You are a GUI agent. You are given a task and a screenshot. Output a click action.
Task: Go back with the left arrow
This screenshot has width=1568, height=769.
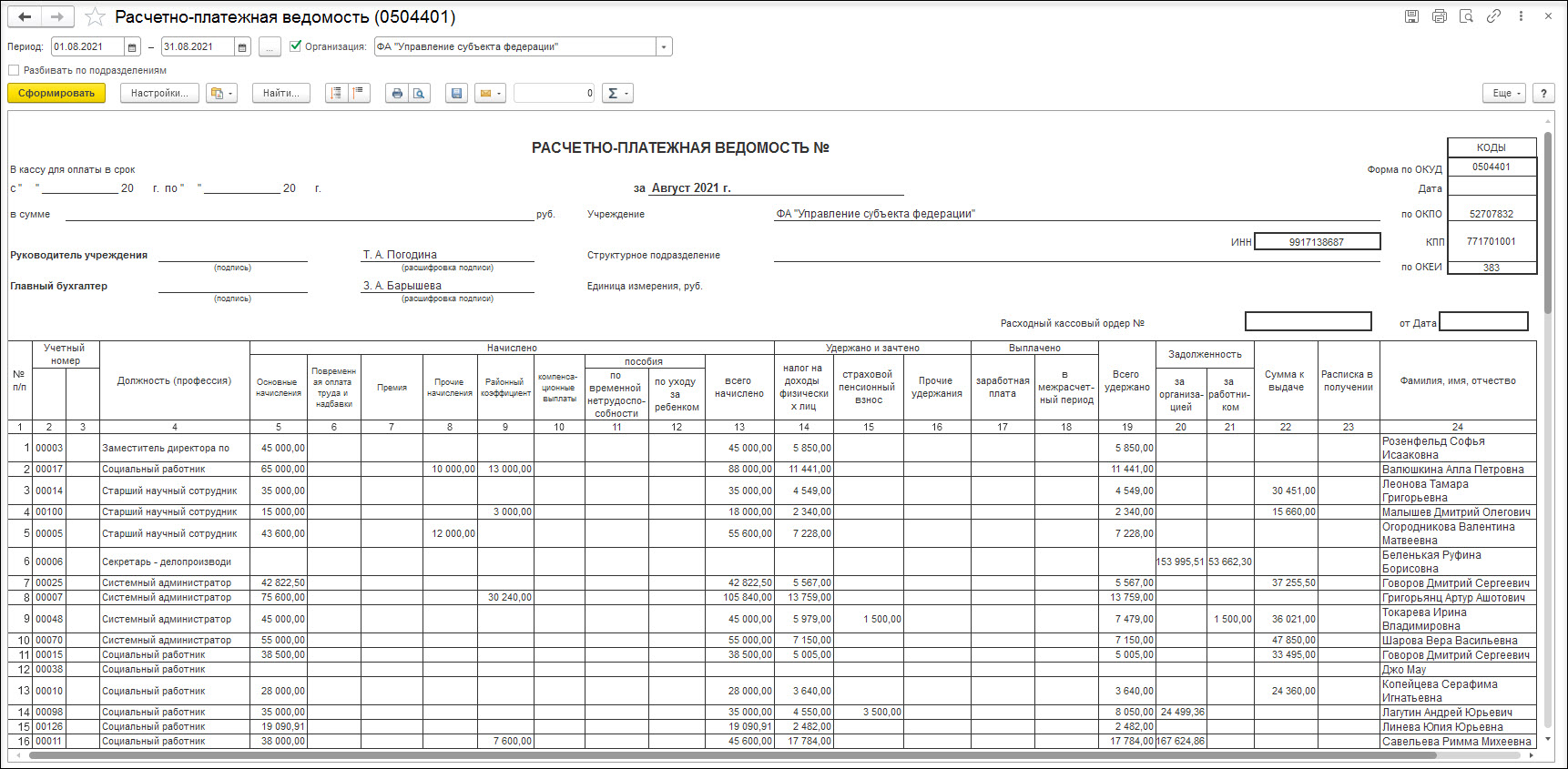click(x=25, y=16)
